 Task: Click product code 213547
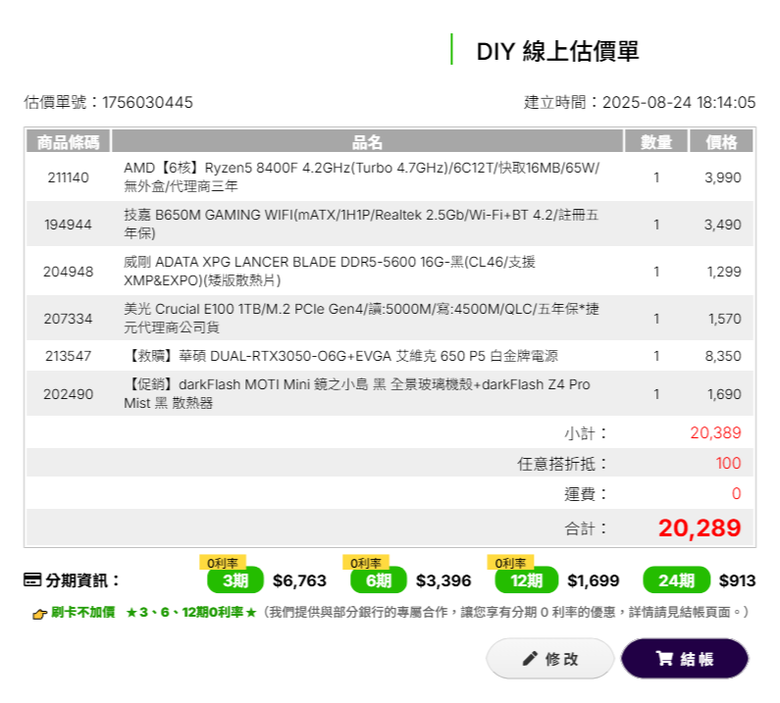(x=68, y=356)
